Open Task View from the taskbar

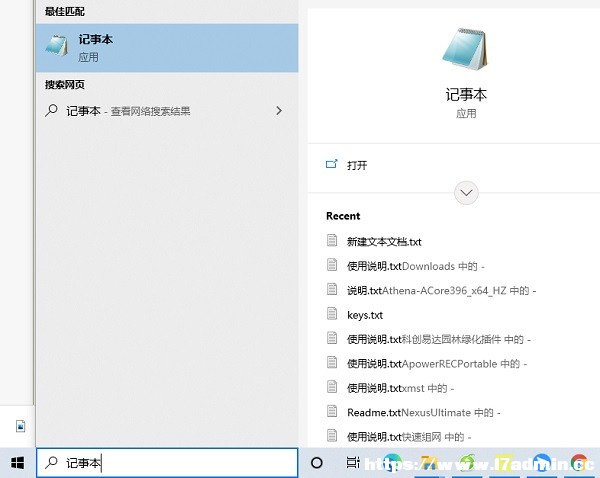(x=353, y=463)
